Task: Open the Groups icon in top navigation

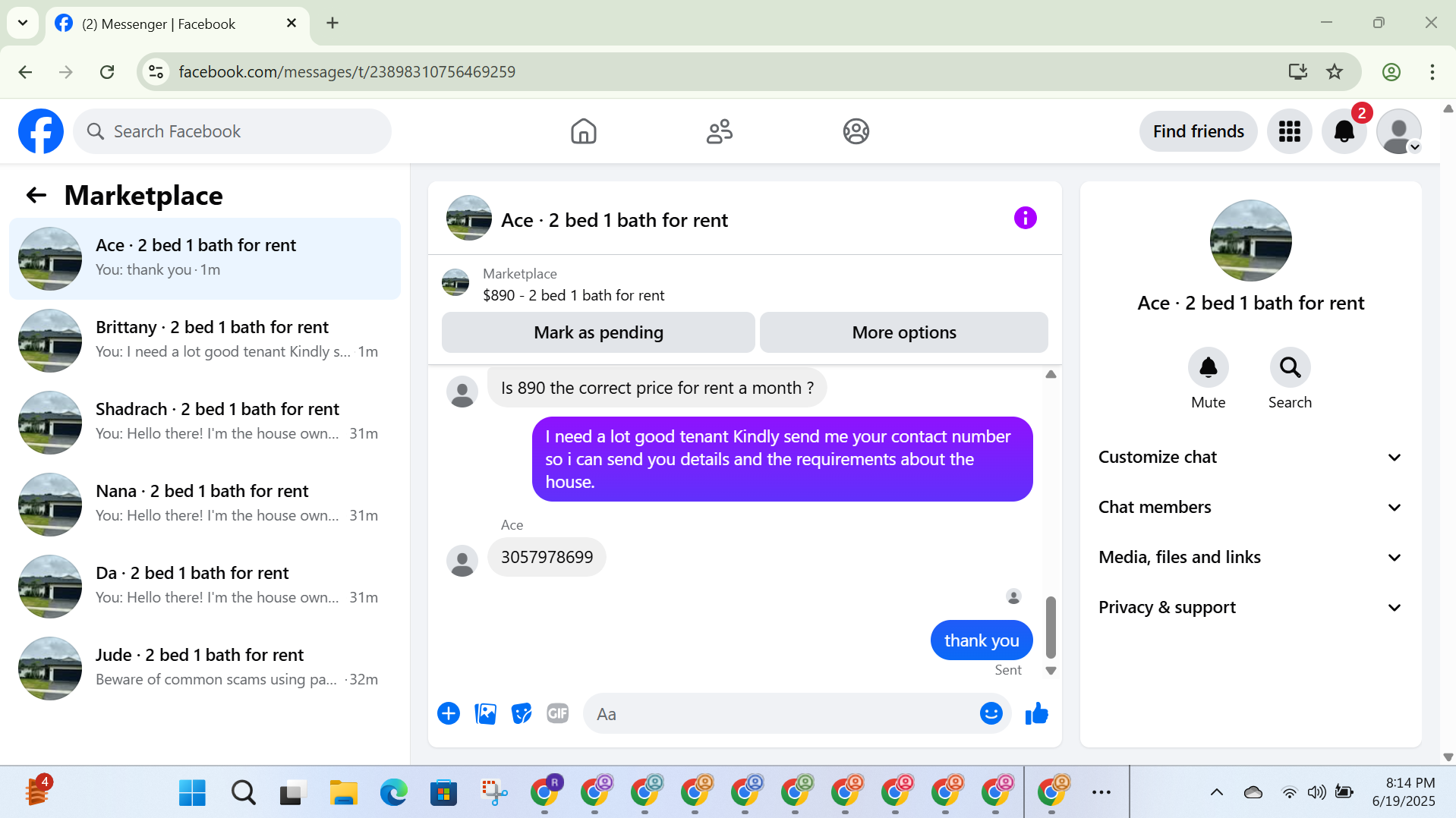Action: coord(856,131)
